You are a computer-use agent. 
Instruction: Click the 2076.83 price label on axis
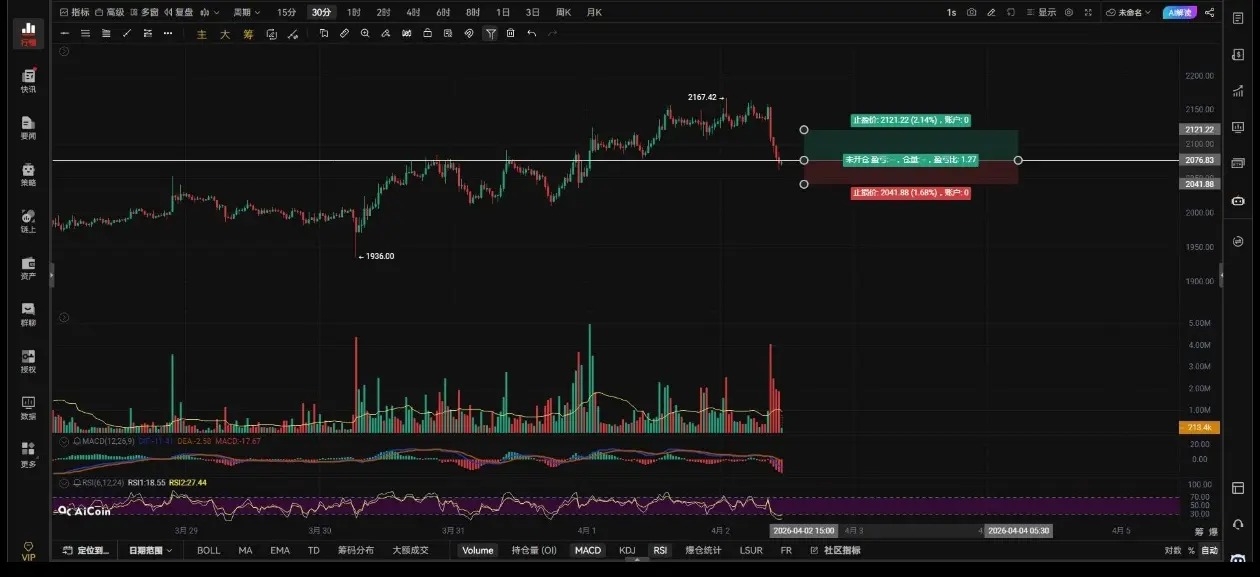(x=1198, y=160)
